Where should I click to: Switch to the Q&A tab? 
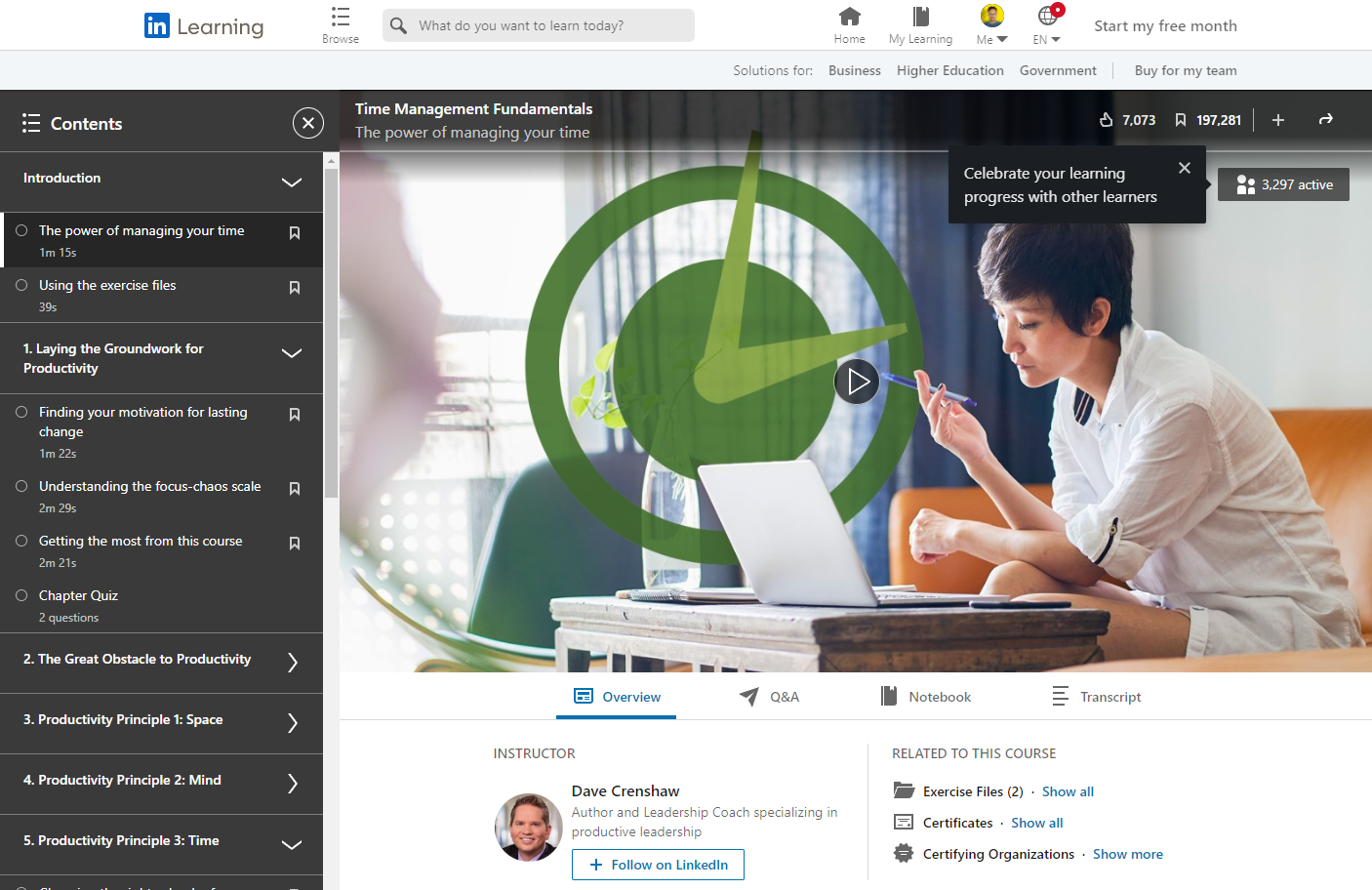[769, 697]
